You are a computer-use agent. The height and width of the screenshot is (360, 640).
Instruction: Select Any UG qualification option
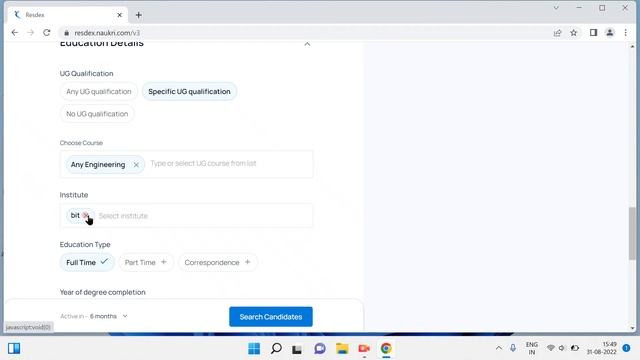[99, 91]
